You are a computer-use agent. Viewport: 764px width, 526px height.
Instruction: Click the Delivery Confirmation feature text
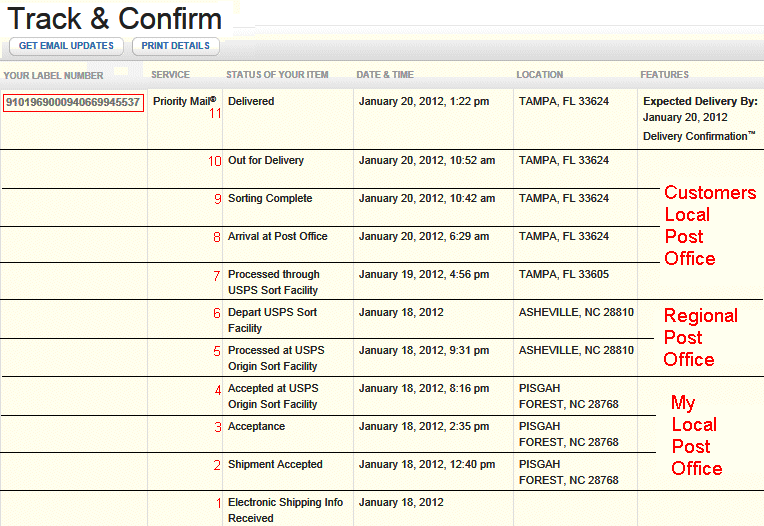tap(699, 136)
